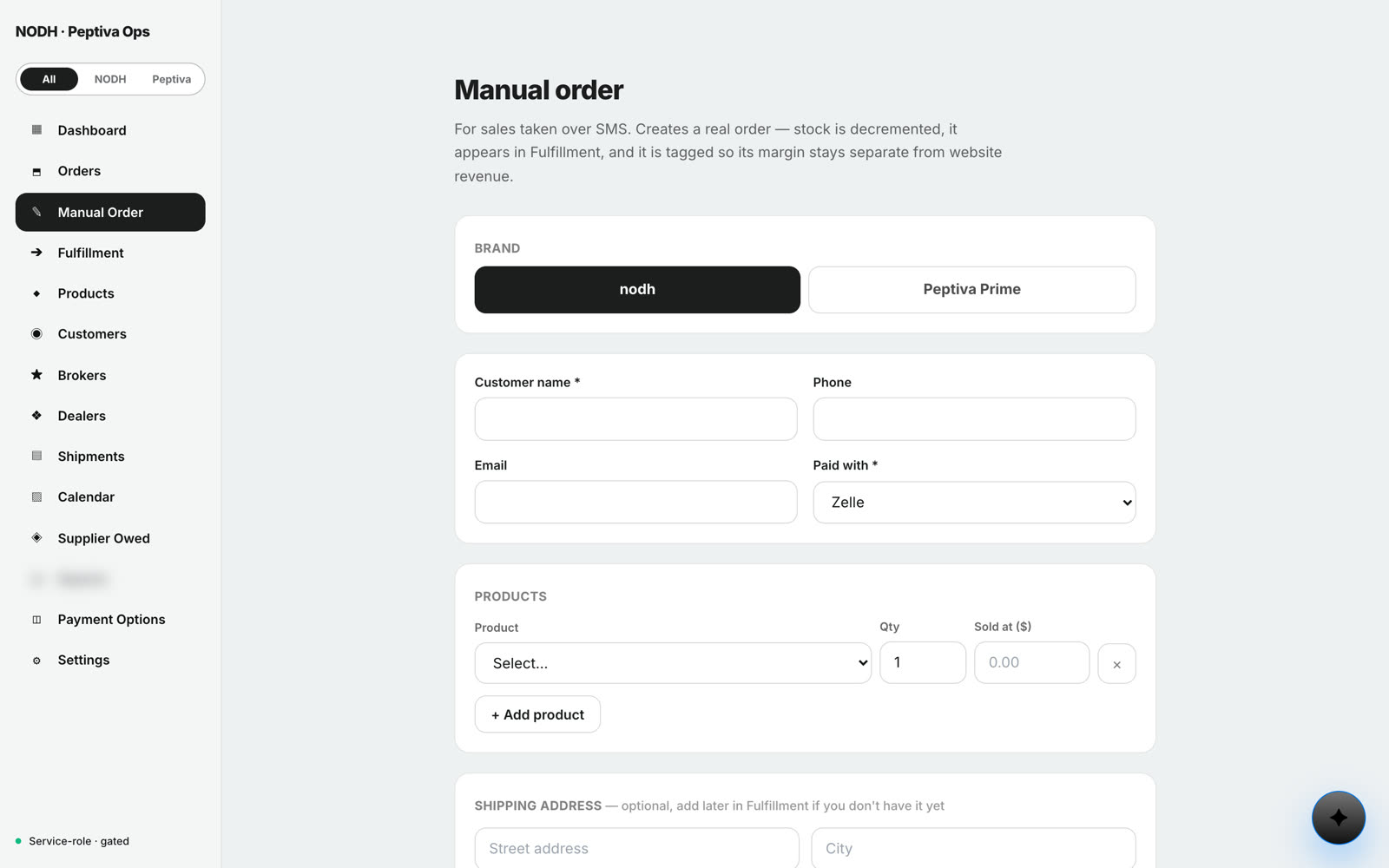Switch brand filter to NODH
1389x868 pixels.
(x=110, y=79)
